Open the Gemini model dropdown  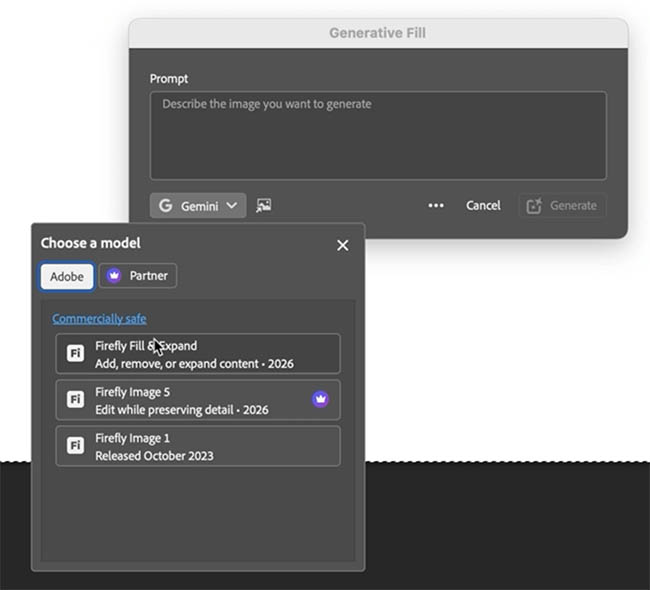(198, 205)
